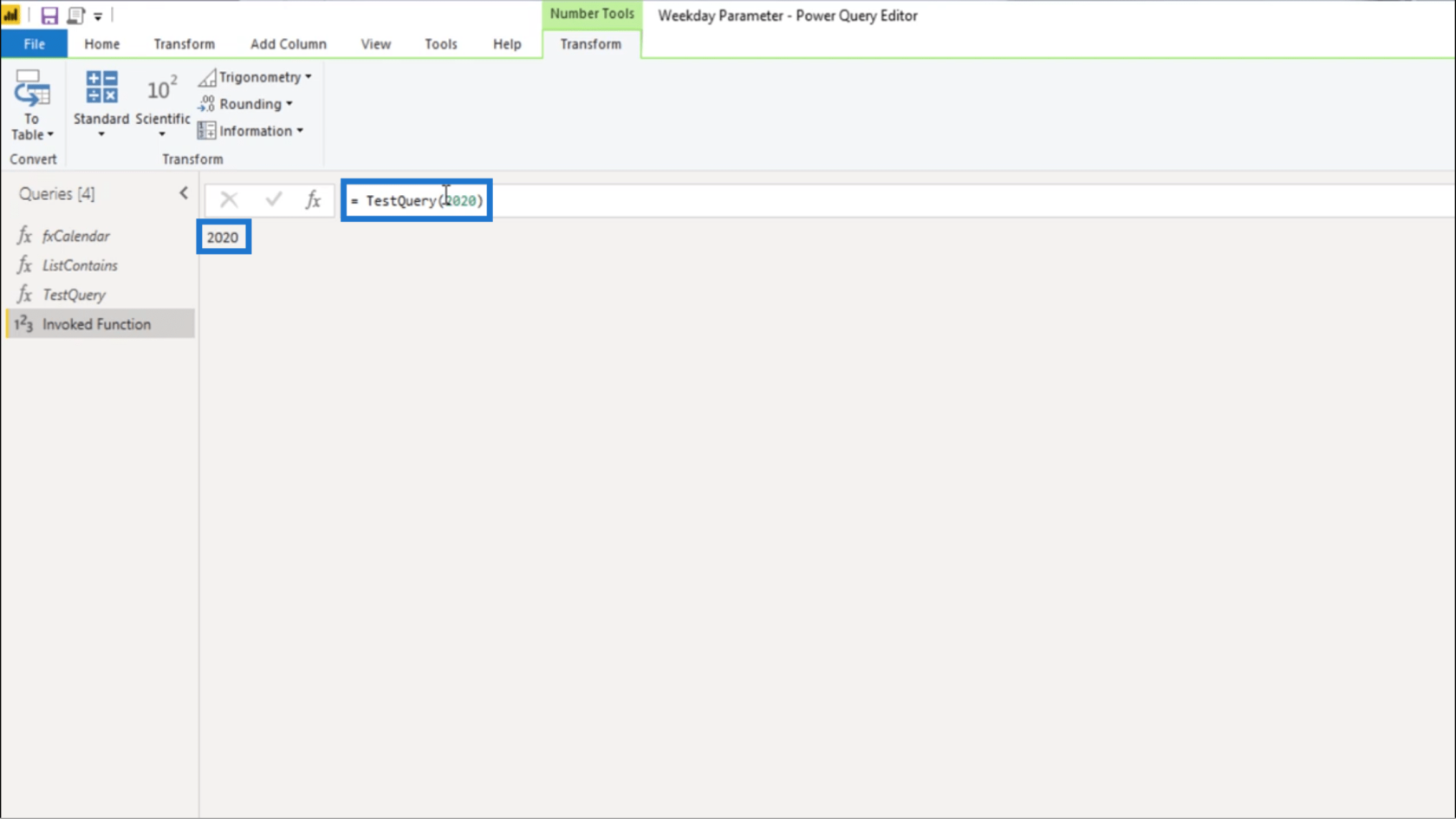Open the Information dropdown
Screen dimensions: 1456x819
[x=251, y=131]
